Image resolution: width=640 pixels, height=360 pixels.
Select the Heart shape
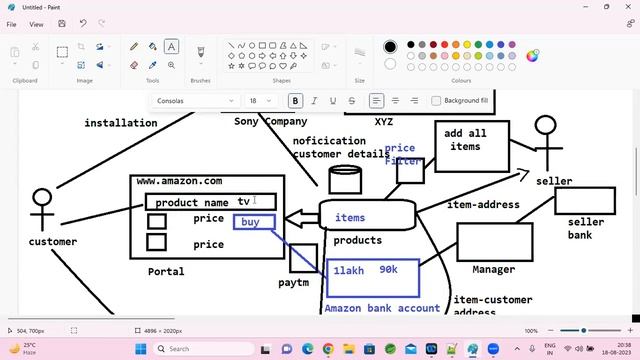283,66
